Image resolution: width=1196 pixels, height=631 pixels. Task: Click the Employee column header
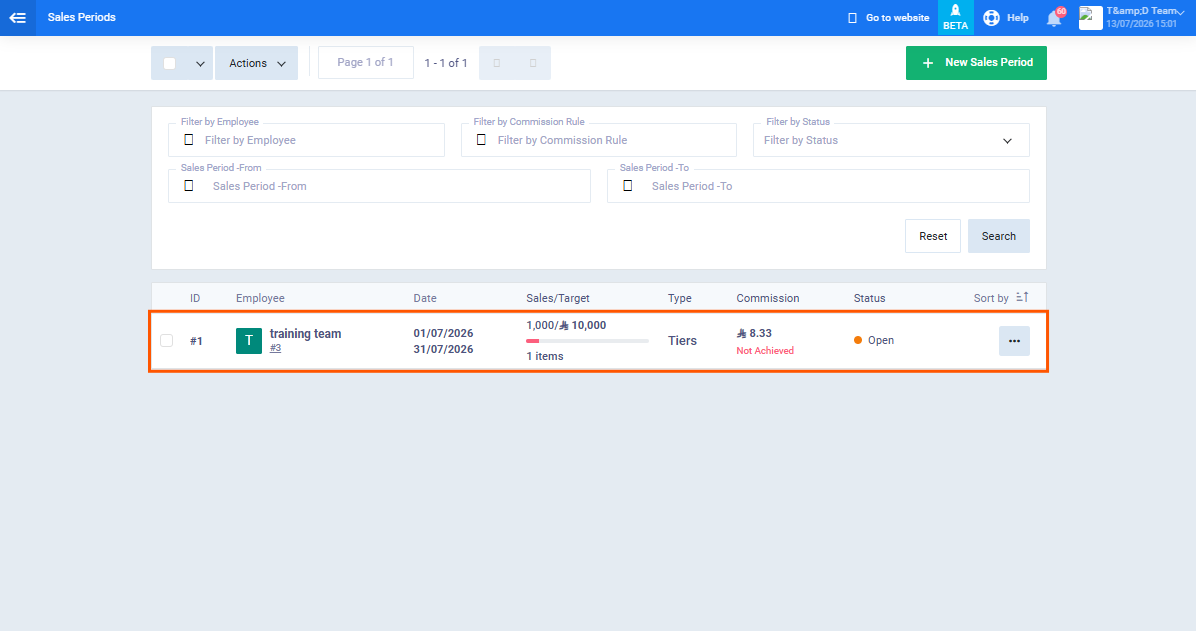coord(260,298)
